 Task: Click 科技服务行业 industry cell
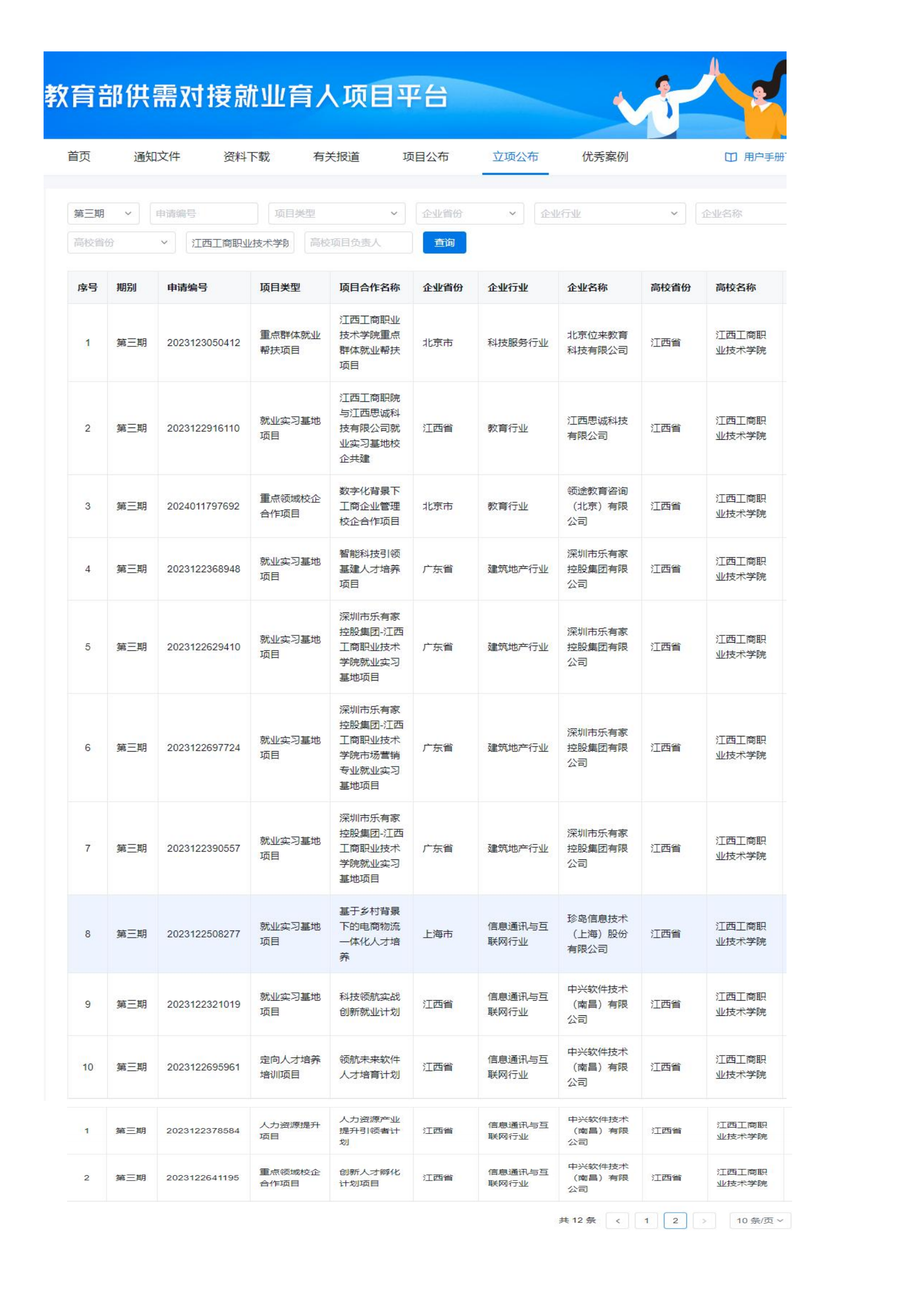(518, 343)
